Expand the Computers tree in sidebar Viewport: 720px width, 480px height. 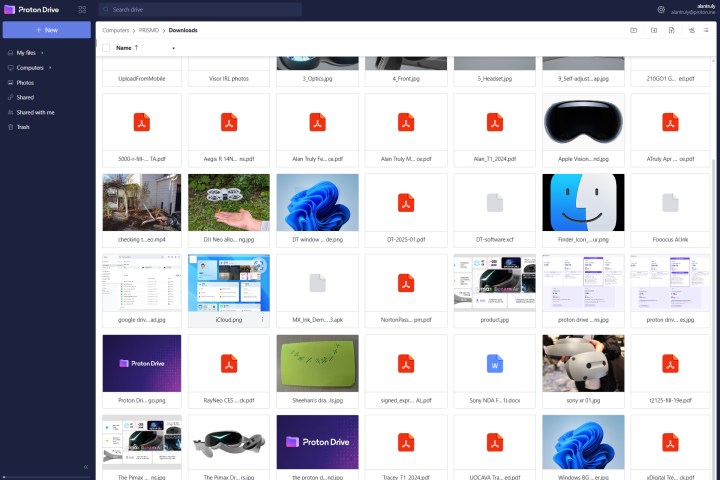50,68
